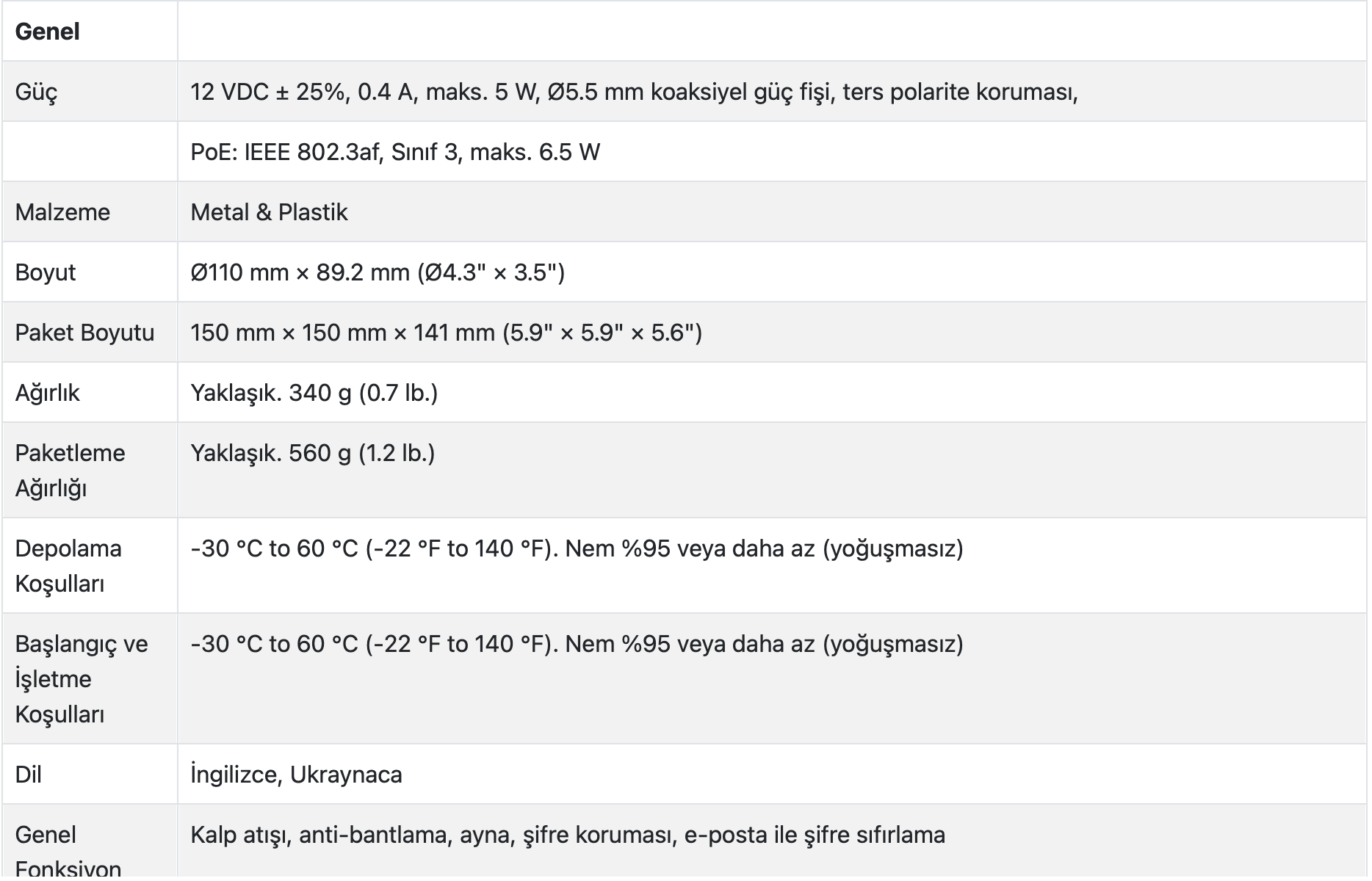The width and height of the screenshot is (1372, 881).
Task: Select the Güç row label
Action: point(36,92)
